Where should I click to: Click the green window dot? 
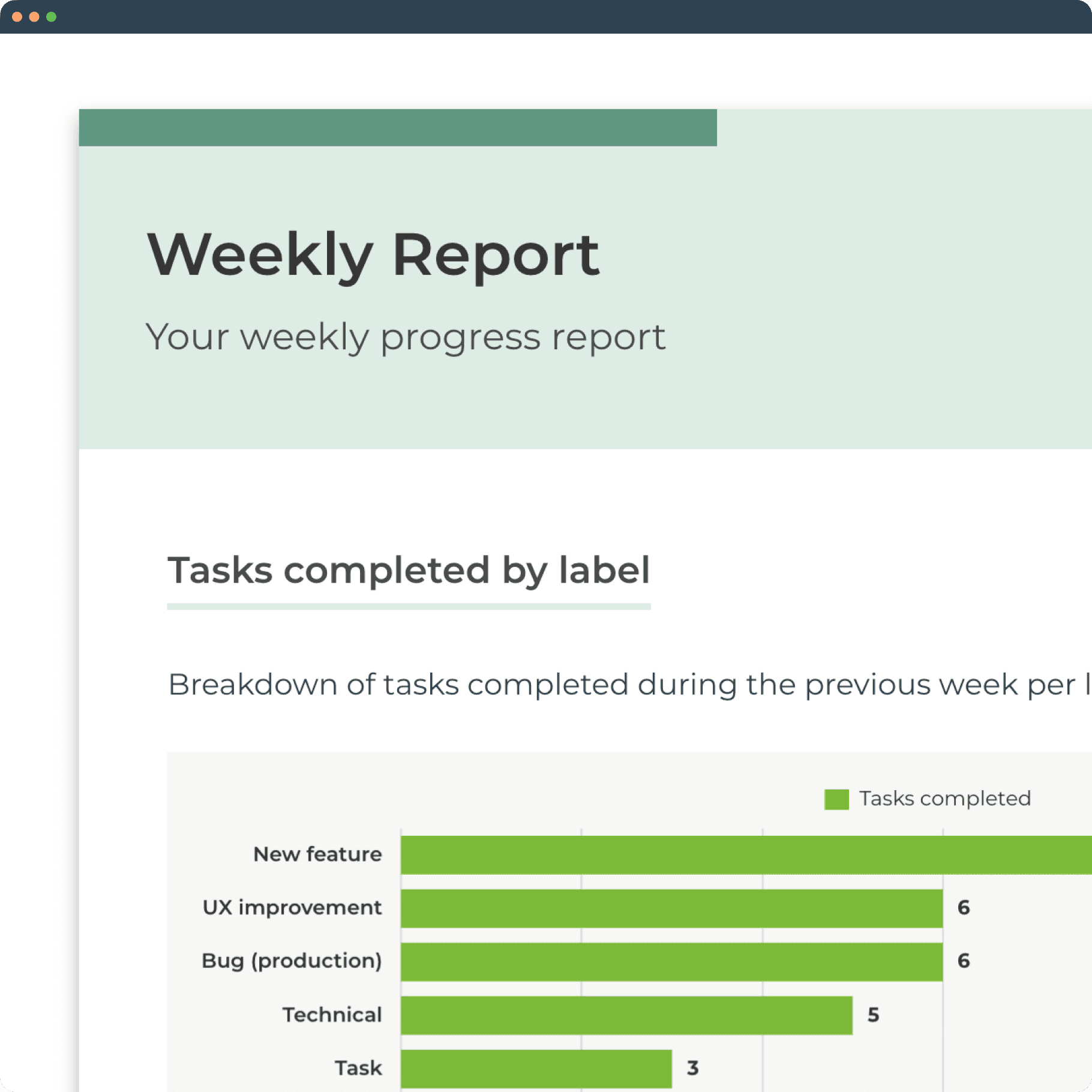(52, 17)
